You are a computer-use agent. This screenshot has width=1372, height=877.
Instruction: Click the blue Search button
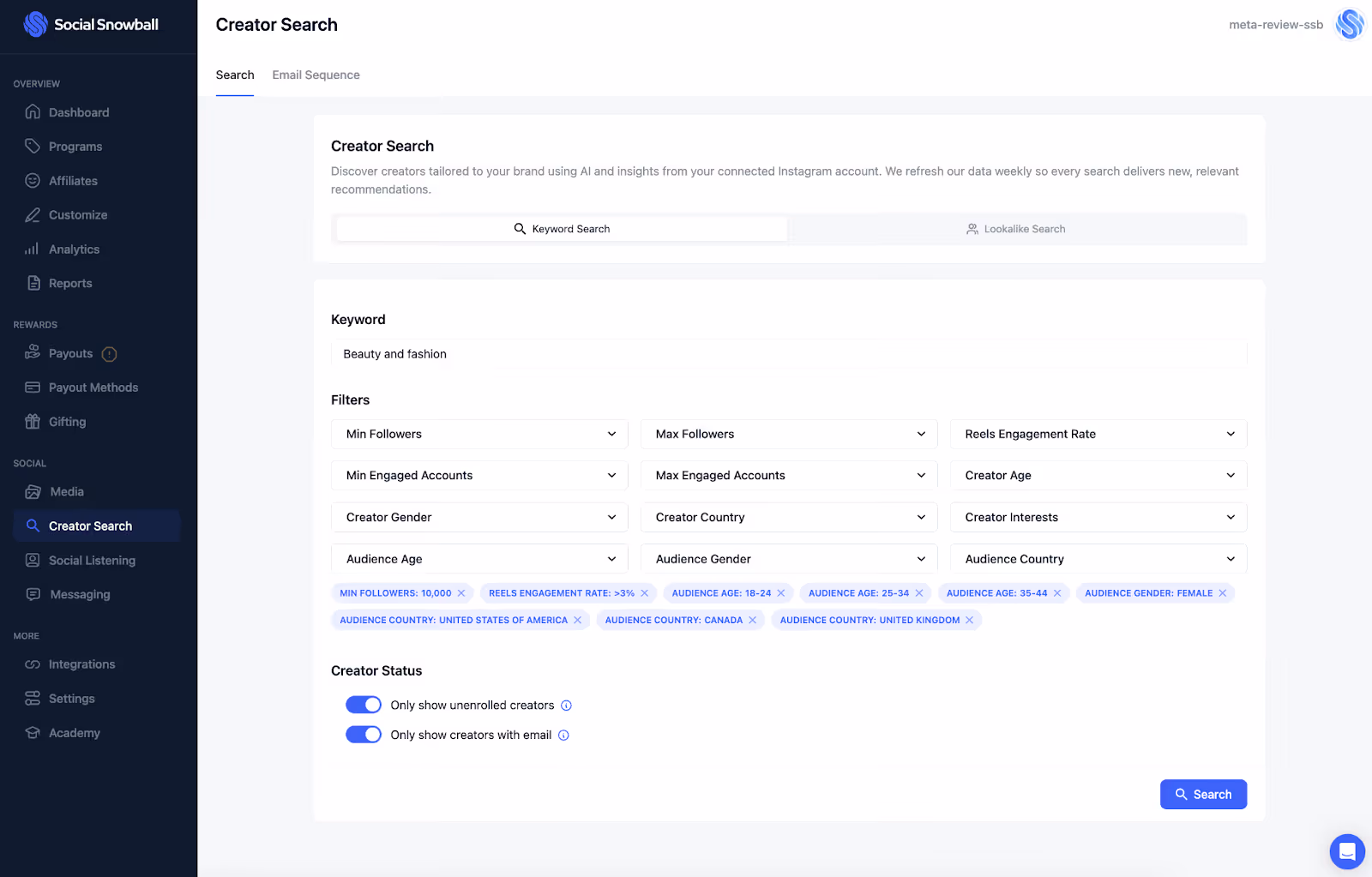[1203, 795]
